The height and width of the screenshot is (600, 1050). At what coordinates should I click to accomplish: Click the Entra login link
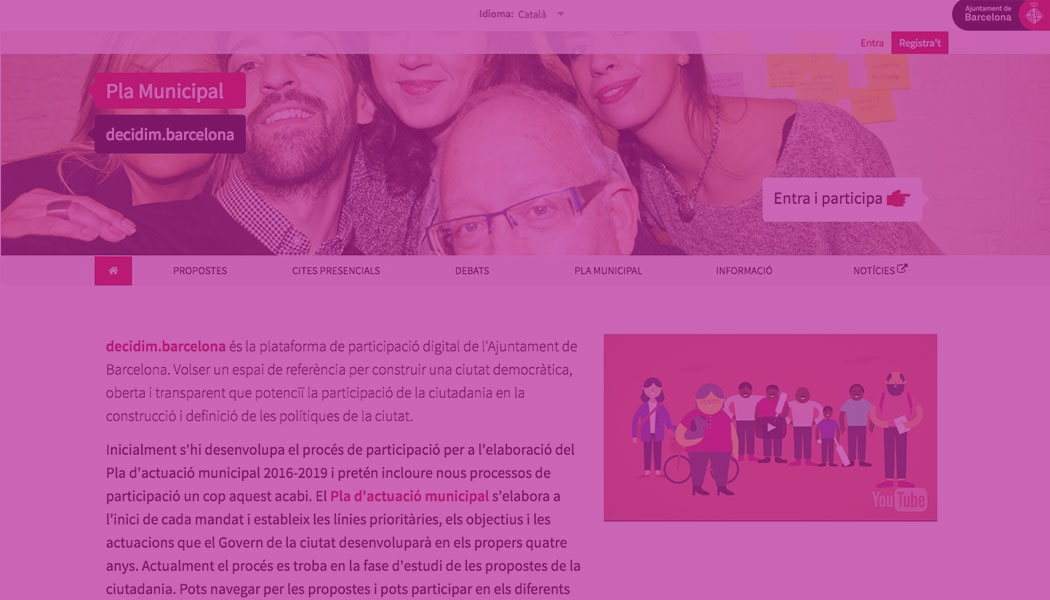coord(872,43)
